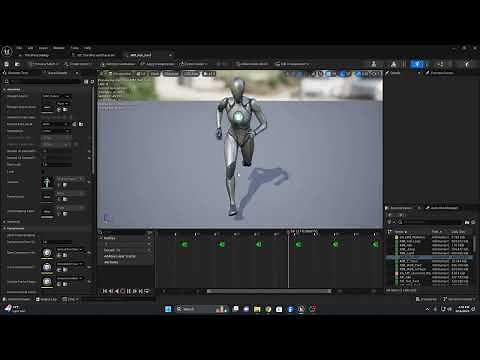Click the Apply Compression toolbar button
Viewport: 480px width, 360px height.
pyautogui.click(x=157, y=64)
